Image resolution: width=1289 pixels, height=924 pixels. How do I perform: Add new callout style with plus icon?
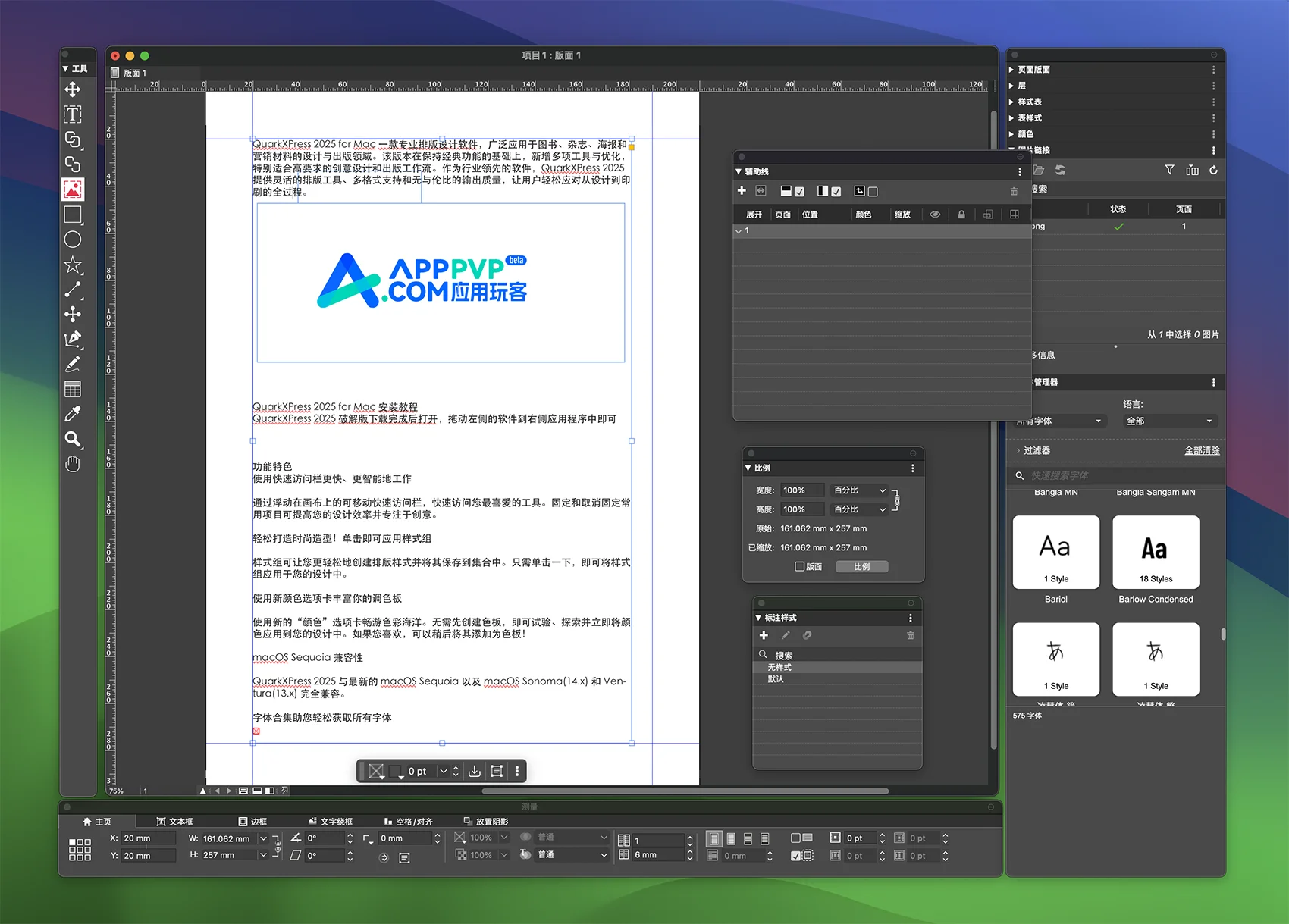point(764,635)
